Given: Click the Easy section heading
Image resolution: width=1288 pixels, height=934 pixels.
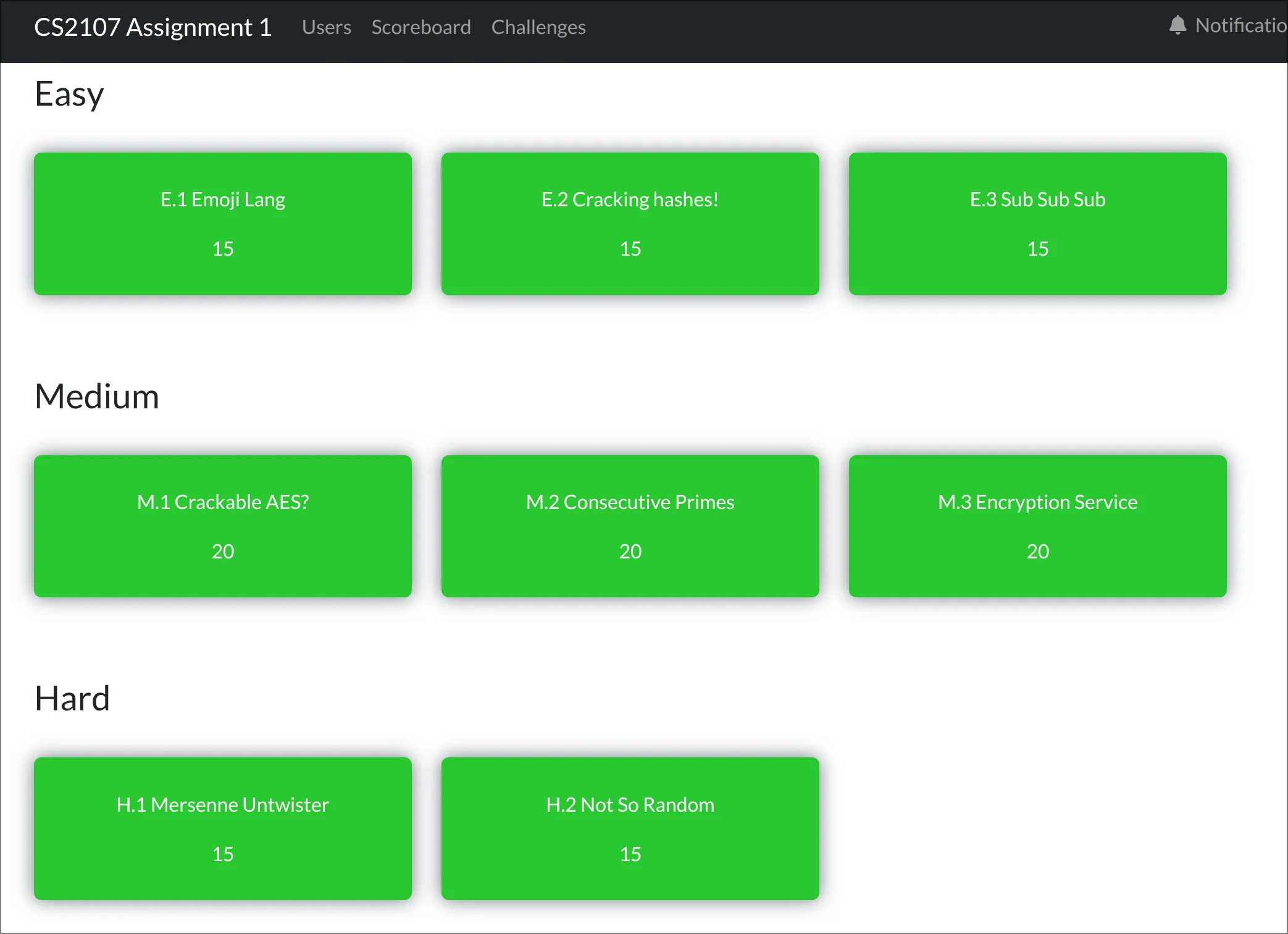Looking at the screenshot, I should (69, 94).
